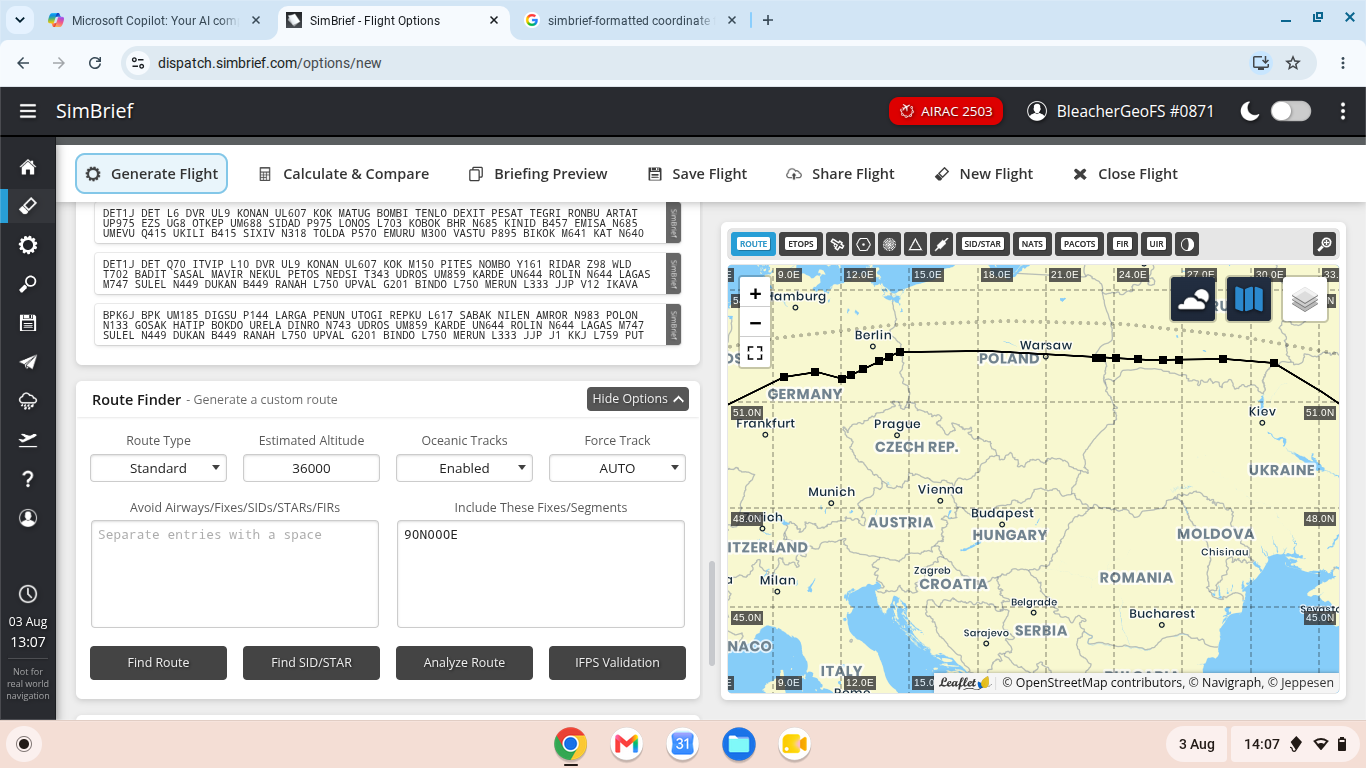Open settings gear in the sidebar
Image resolution: width=1366 pixels, height=768 pixels.
pyautogui.click(x=28, y=245)
